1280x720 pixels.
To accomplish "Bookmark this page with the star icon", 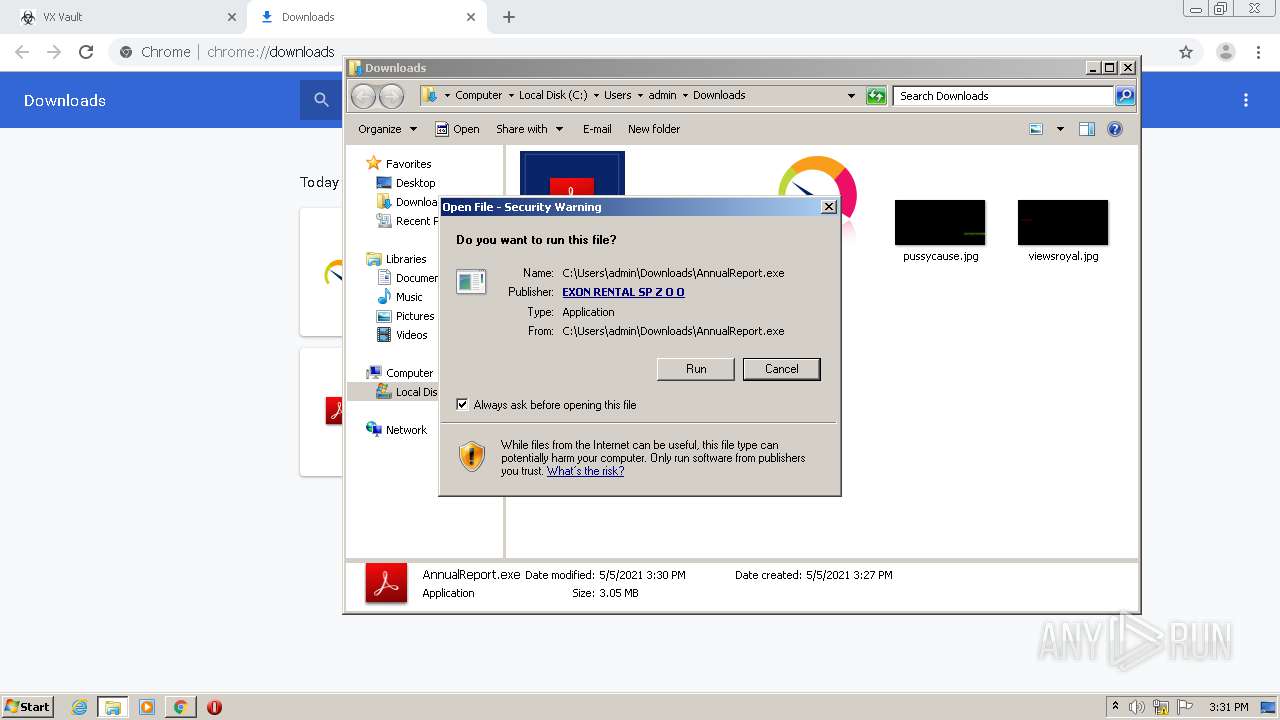I will 1185,52.
